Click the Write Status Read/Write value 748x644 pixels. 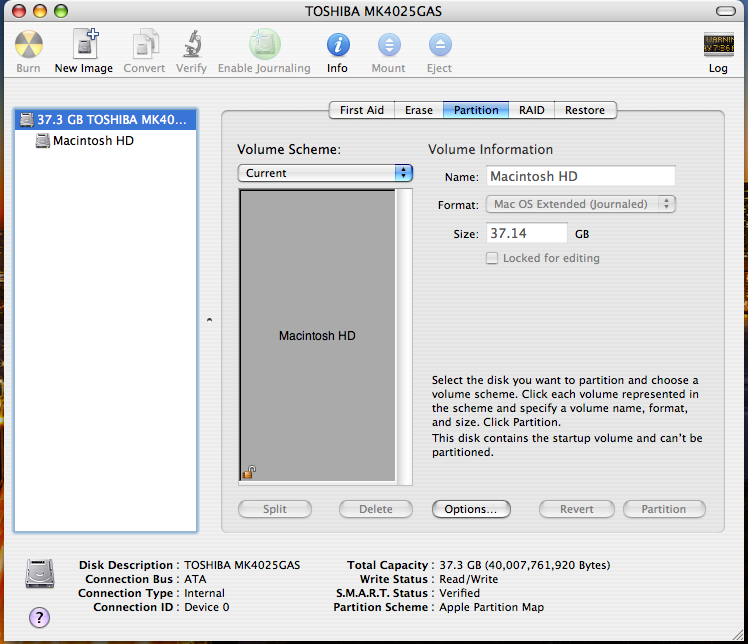click(x=468, y=579)
